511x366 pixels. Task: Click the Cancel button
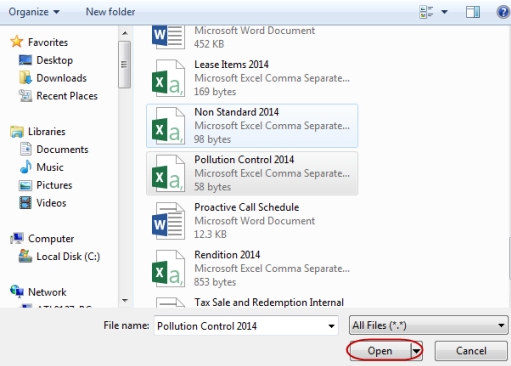pyautogui.click(x=471, y=351)
